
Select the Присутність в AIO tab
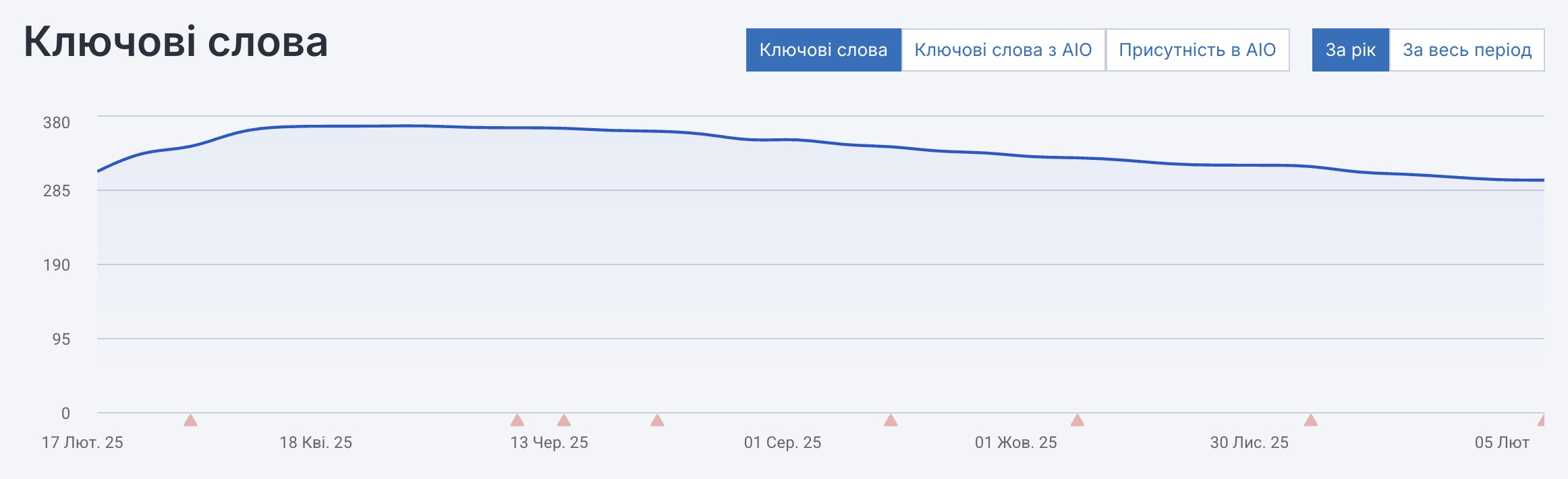point(1198,50)
